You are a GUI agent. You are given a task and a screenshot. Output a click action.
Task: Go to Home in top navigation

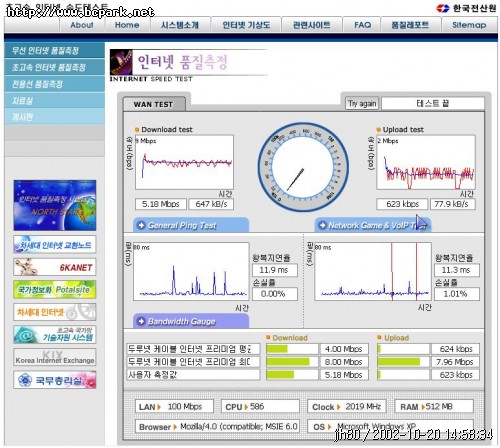click(127, 25)
